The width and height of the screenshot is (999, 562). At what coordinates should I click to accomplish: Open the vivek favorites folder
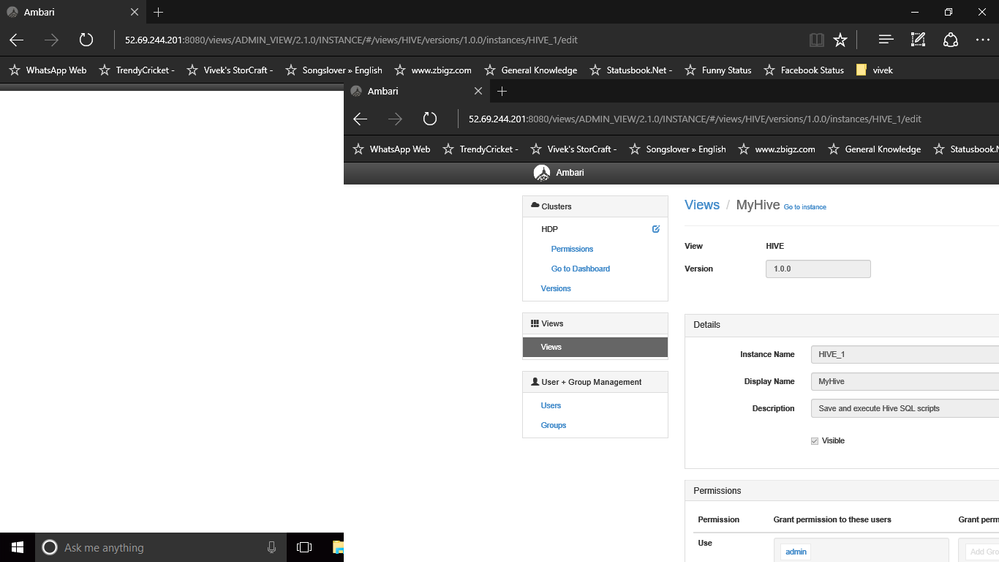874,70
